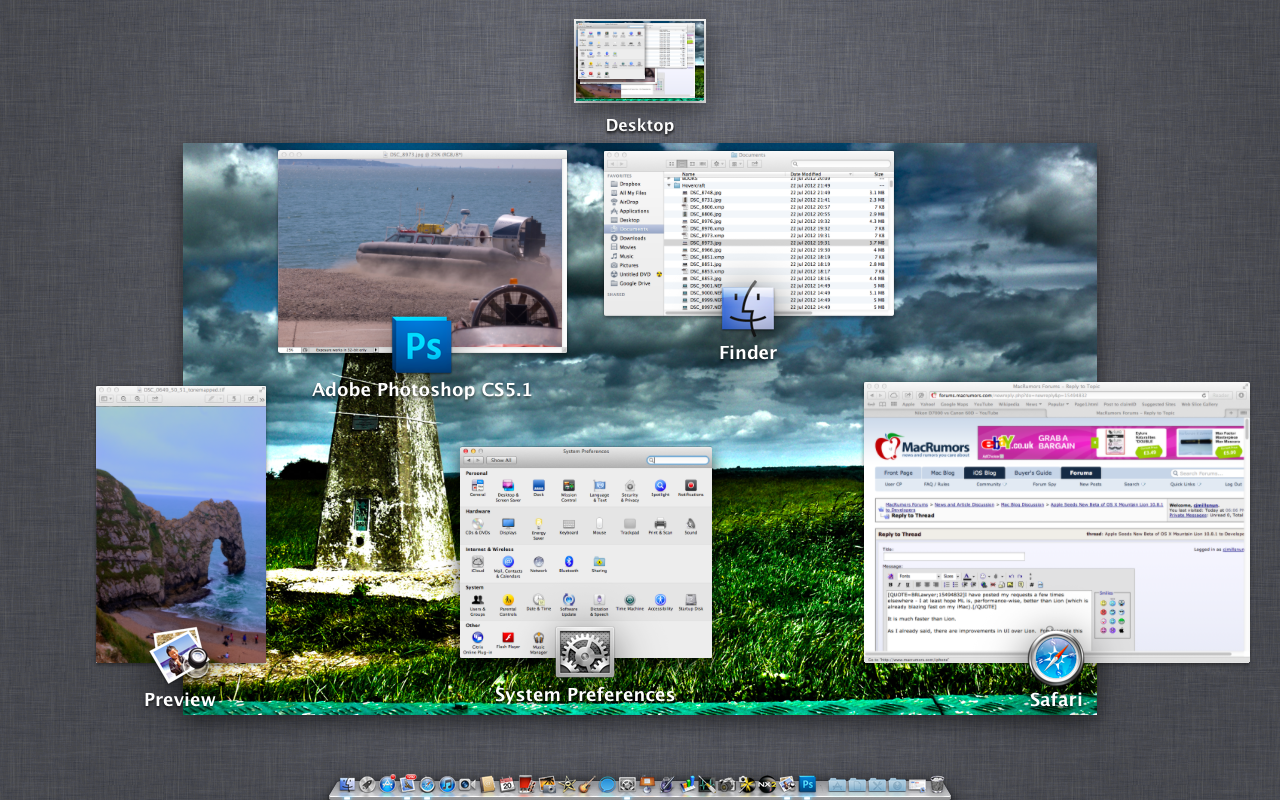Click Finder share toolbar button

755,164
